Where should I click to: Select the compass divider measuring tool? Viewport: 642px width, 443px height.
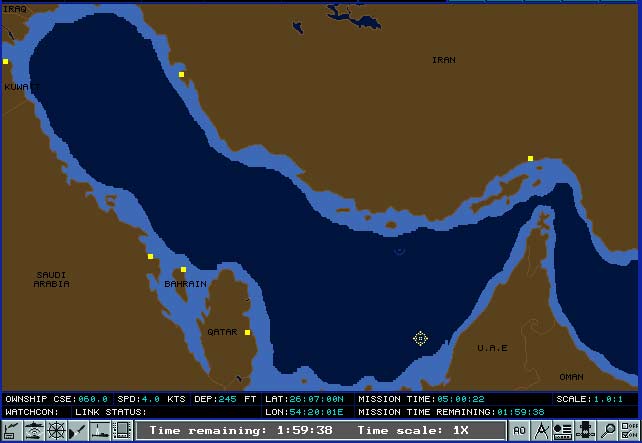(x=541, y=431)
